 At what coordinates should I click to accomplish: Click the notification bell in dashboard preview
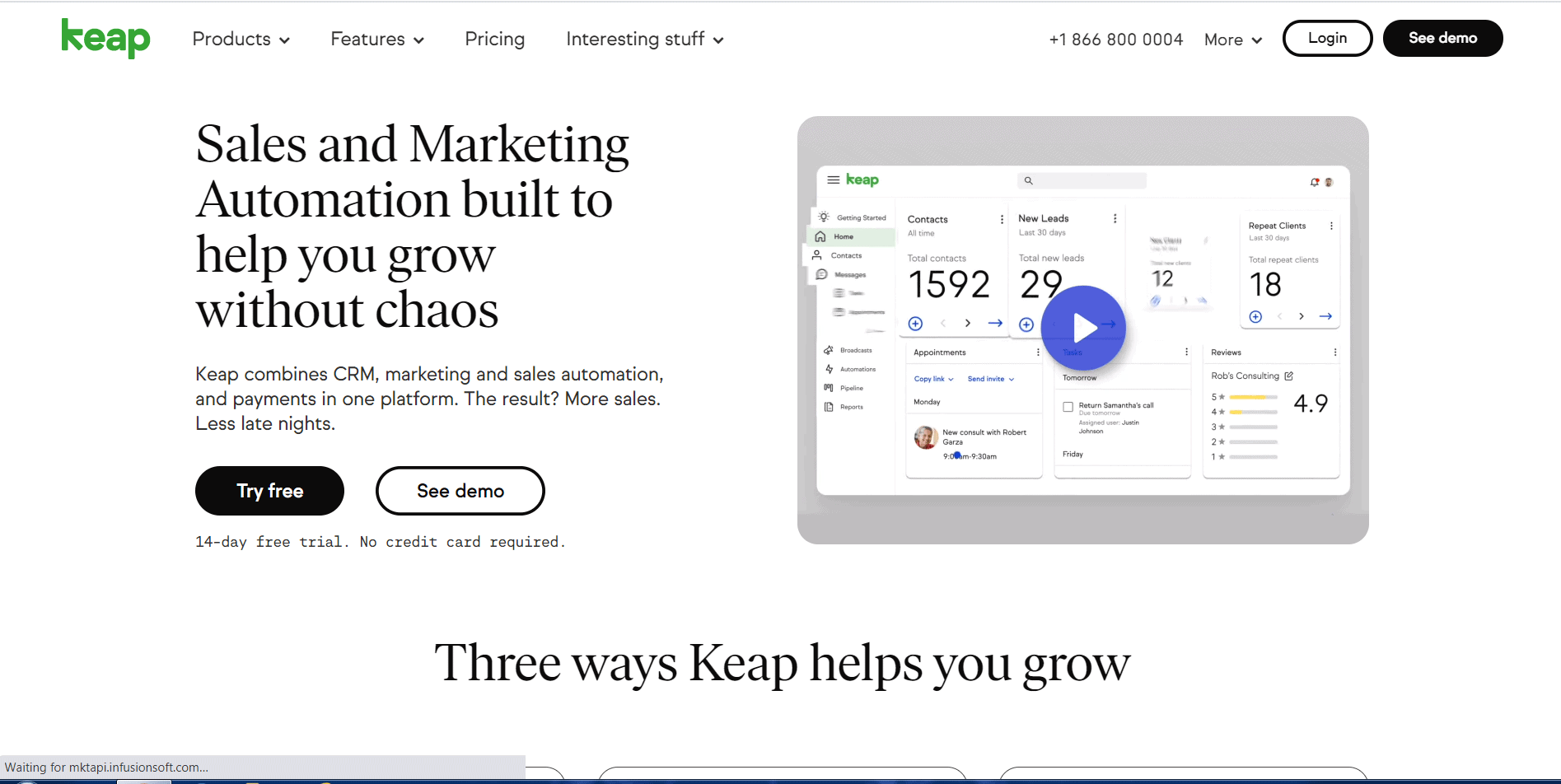point(1315,182)
